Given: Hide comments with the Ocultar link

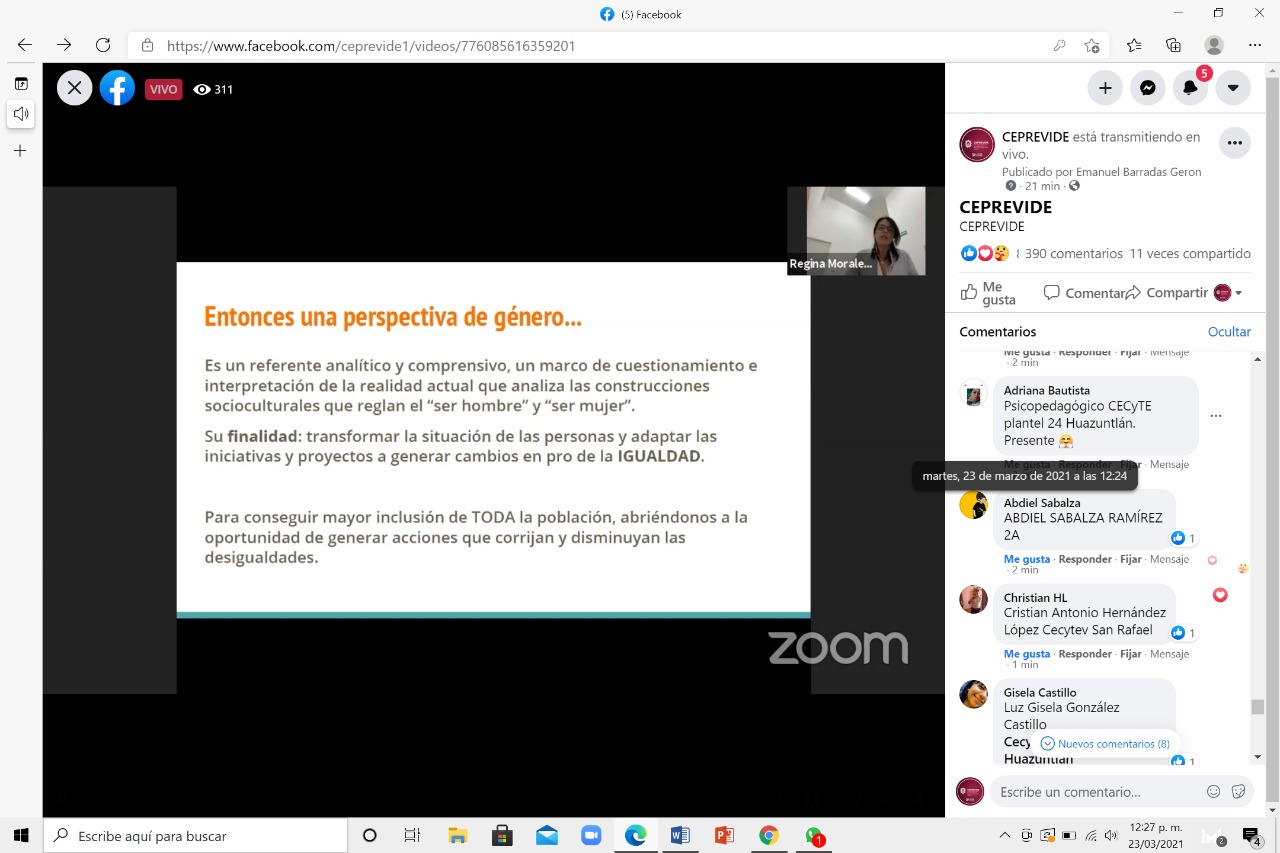Looking at the screenshot, I should point(1229,331).
